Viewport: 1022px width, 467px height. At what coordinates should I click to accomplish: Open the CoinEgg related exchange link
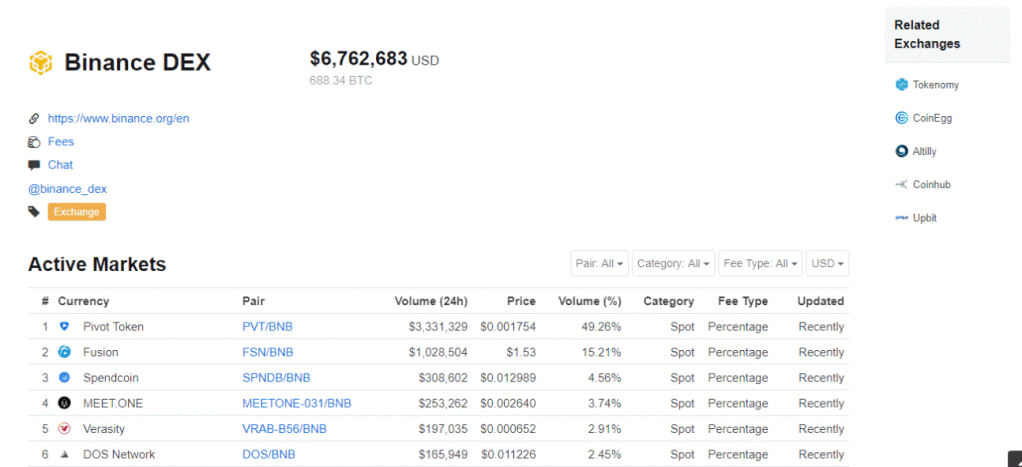[932, 118]
